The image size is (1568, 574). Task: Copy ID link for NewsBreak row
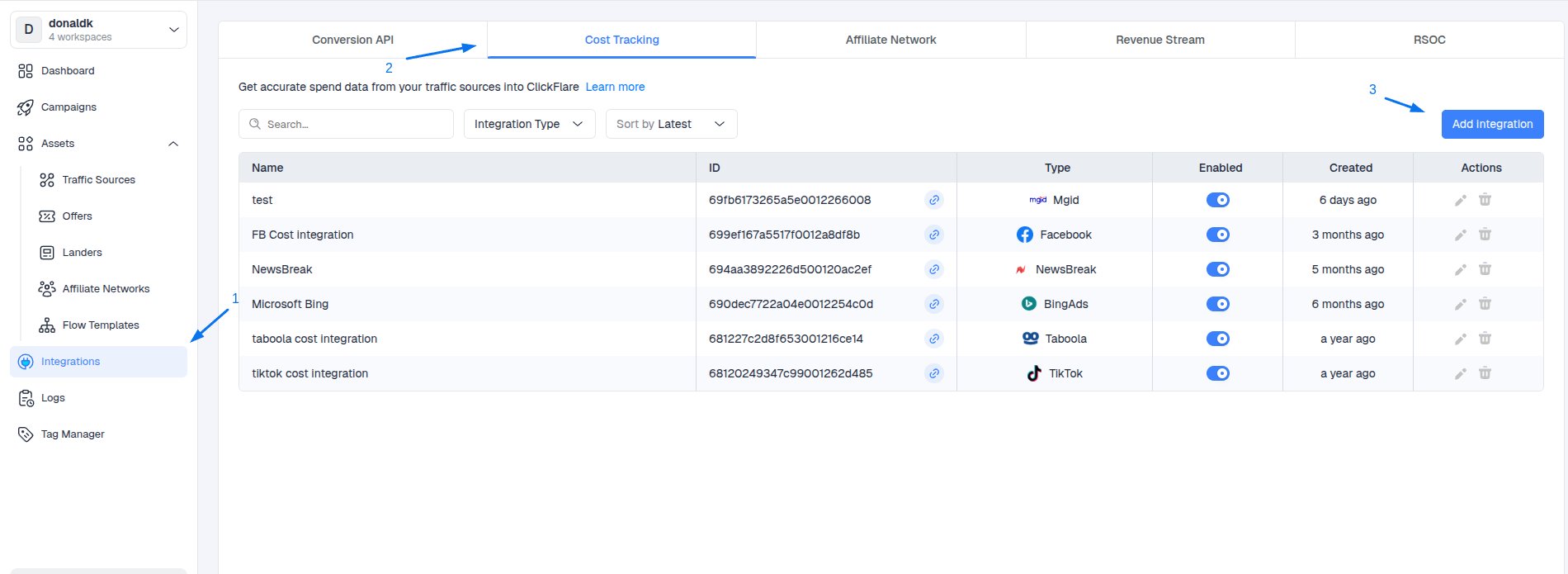click(933, 269)
